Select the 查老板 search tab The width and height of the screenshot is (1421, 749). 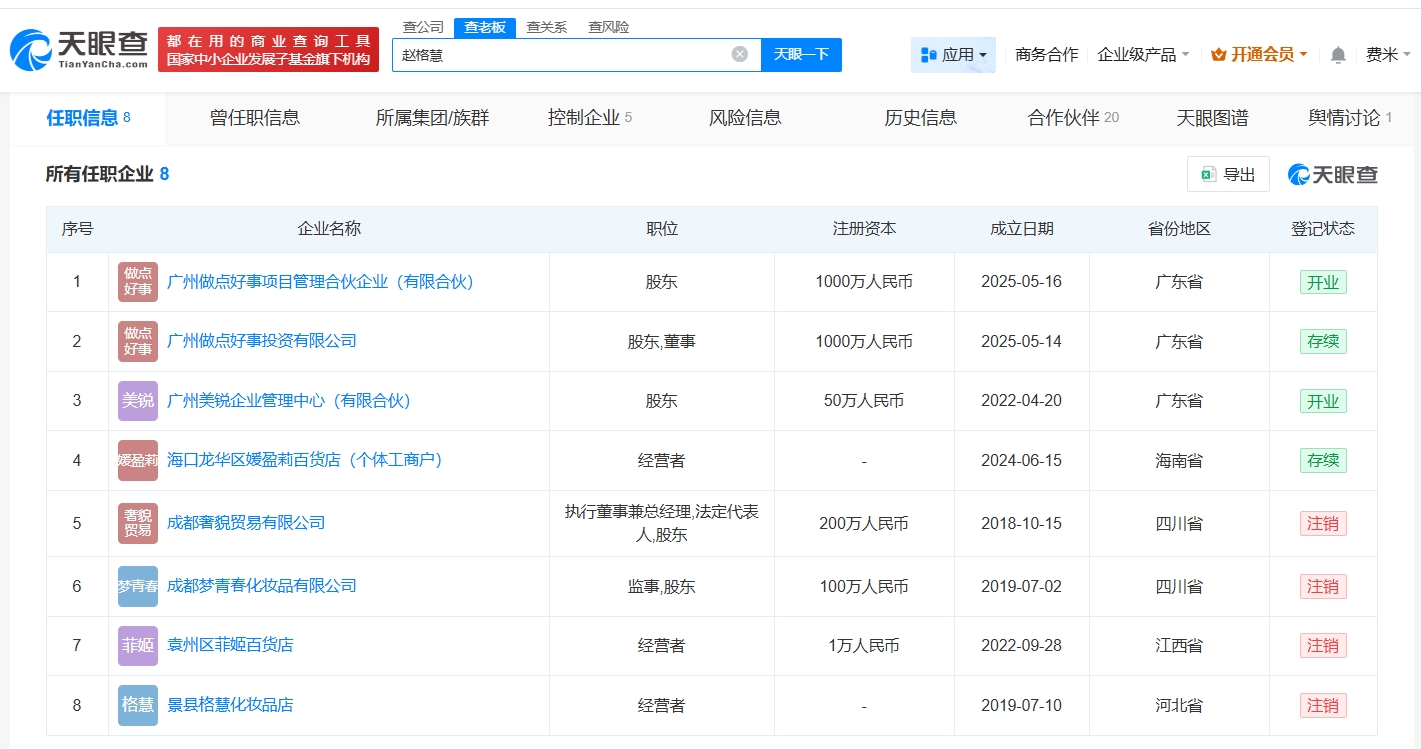(484, 27)
